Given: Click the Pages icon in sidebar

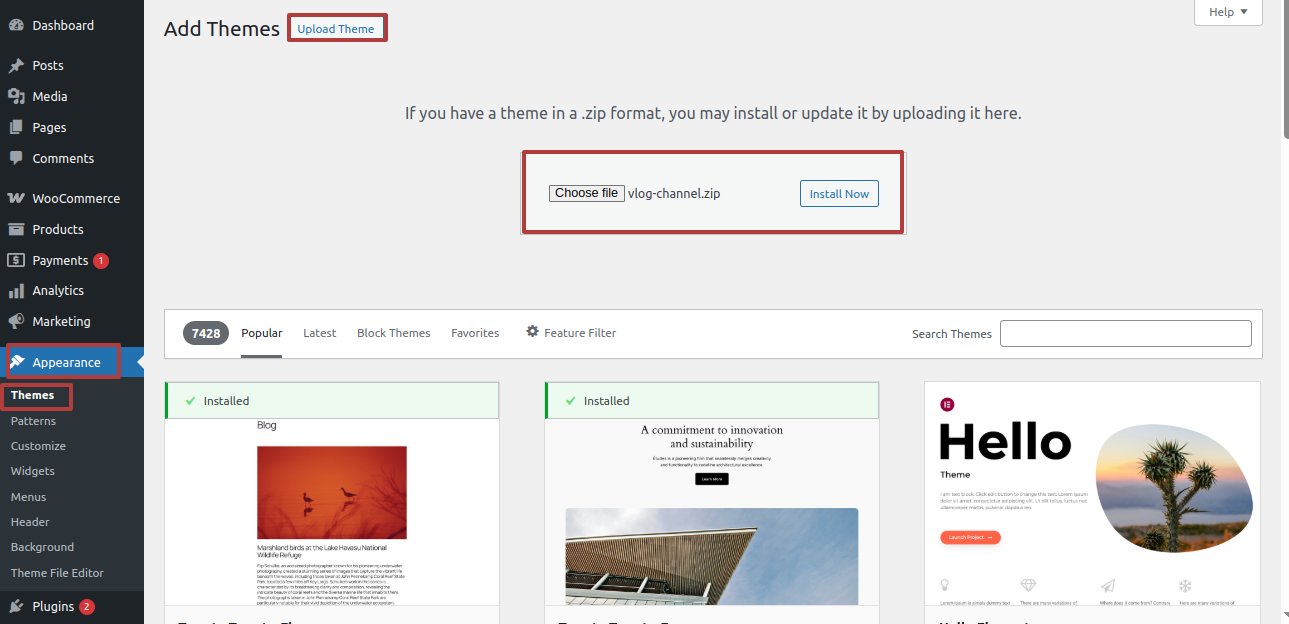Looking at the screenshot, I should pyautogui.click(x=16, y=127).
